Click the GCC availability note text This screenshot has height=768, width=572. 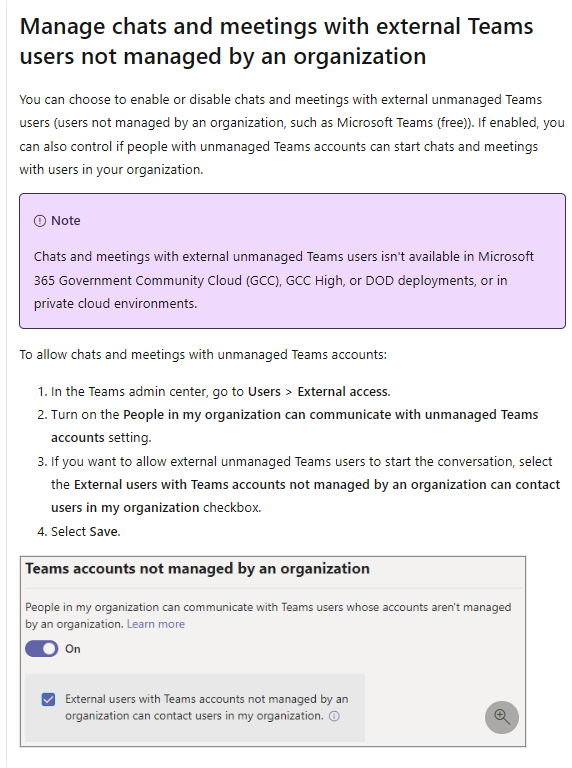284,280
